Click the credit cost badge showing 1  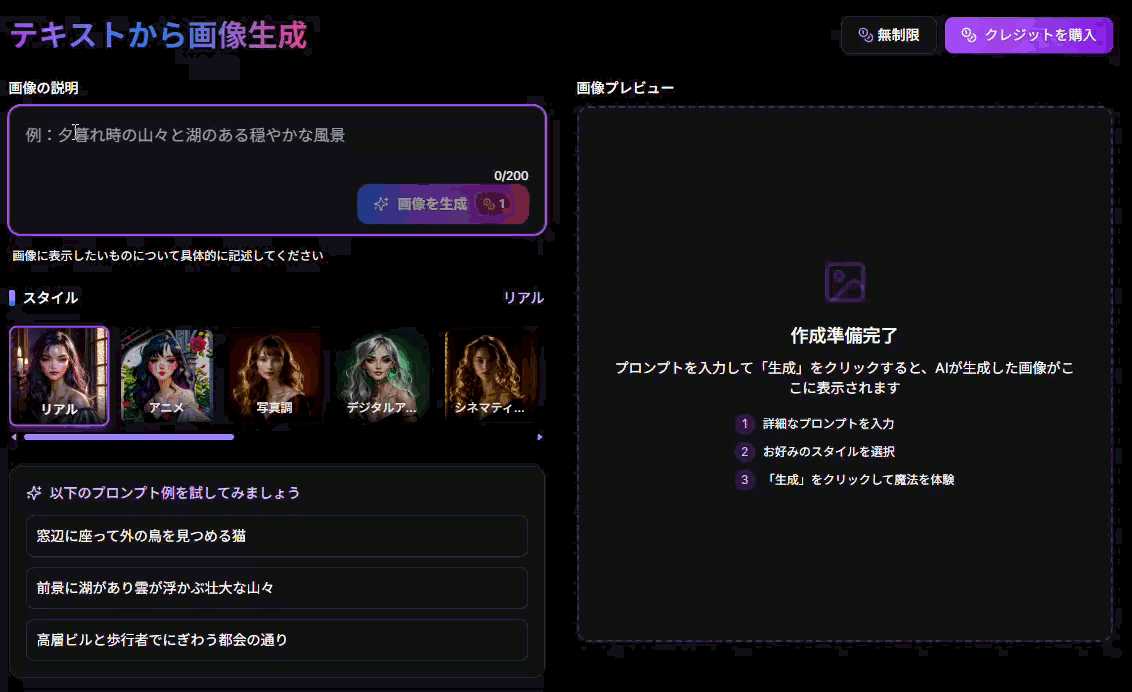click(x=495, y=204)
